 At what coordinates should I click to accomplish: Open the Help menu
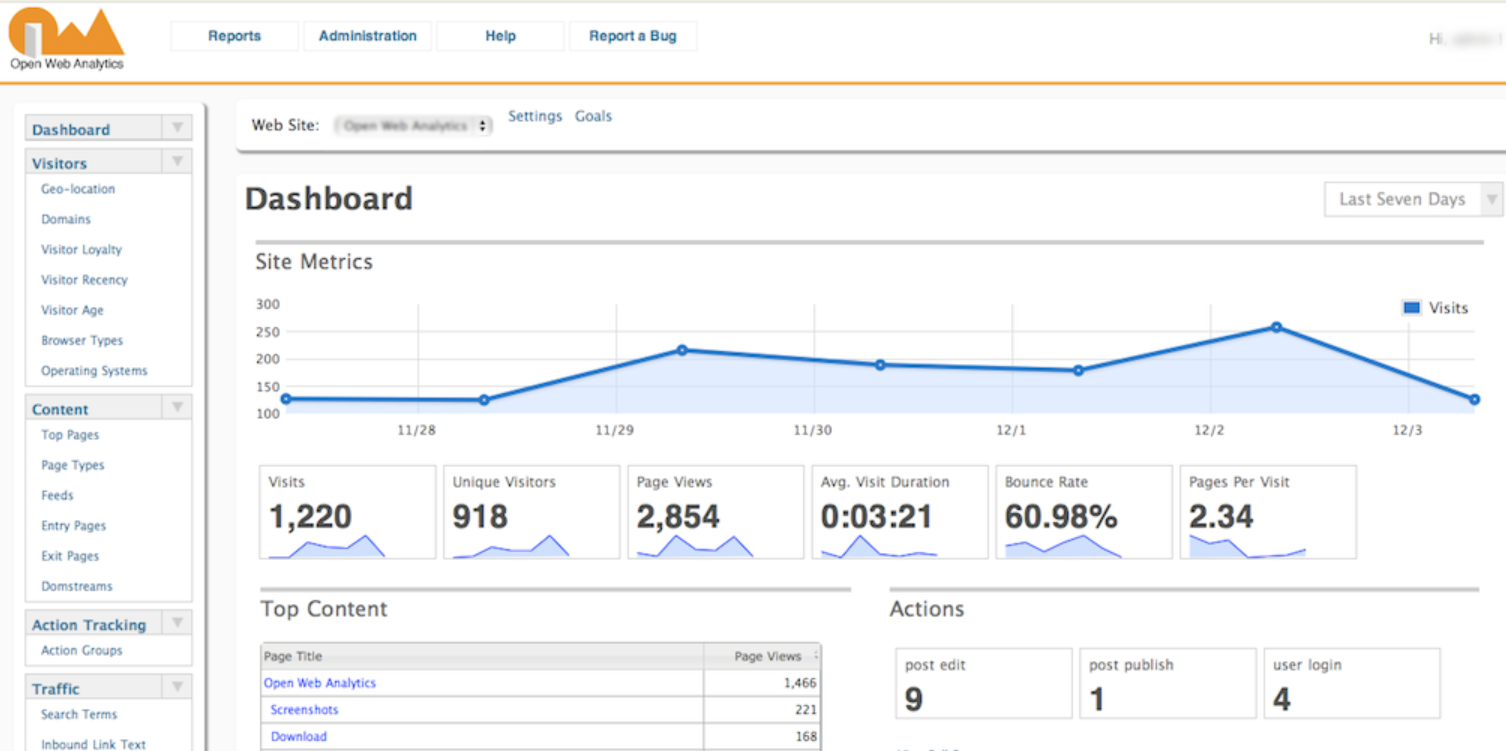click(501, 36)
